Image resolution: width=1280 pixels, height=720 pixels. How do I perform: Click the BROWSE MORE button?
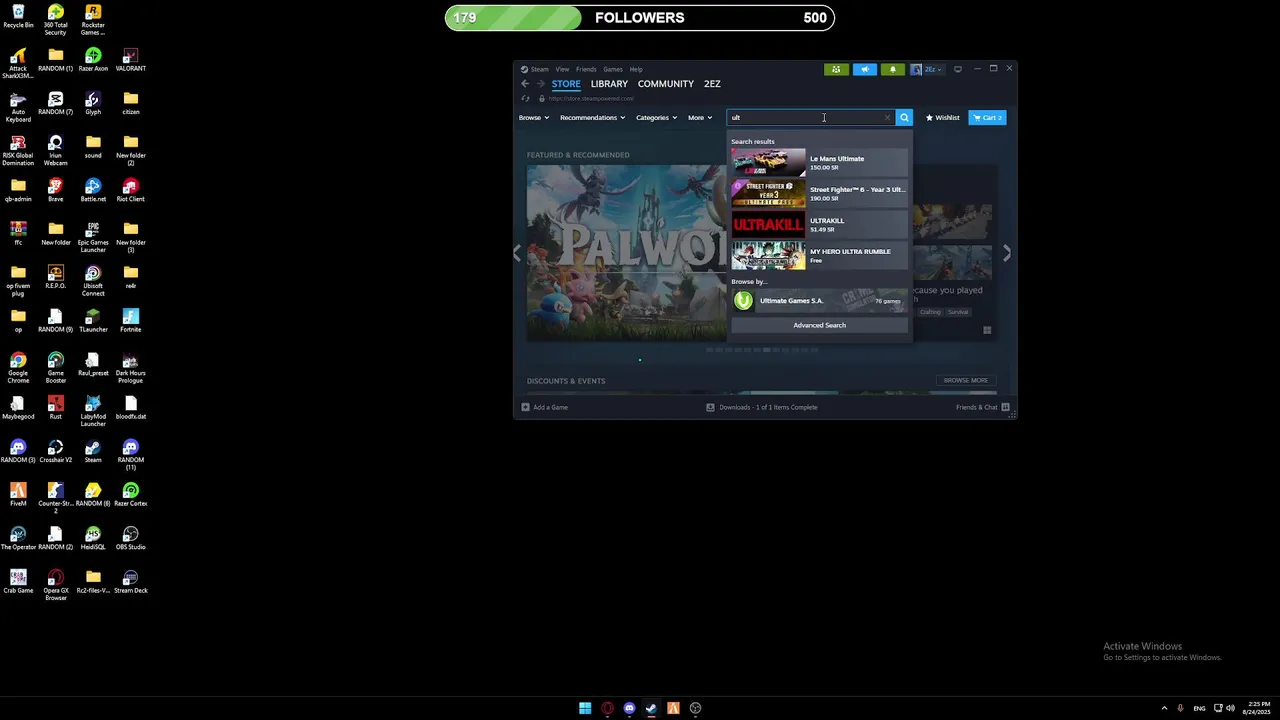[x=966, y=380]
